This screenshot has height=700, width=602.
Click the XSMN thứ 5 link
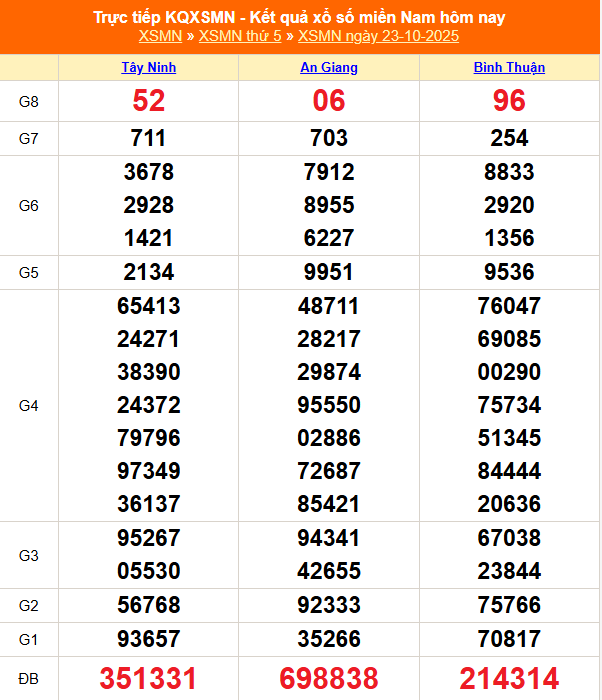pos(241,36)
